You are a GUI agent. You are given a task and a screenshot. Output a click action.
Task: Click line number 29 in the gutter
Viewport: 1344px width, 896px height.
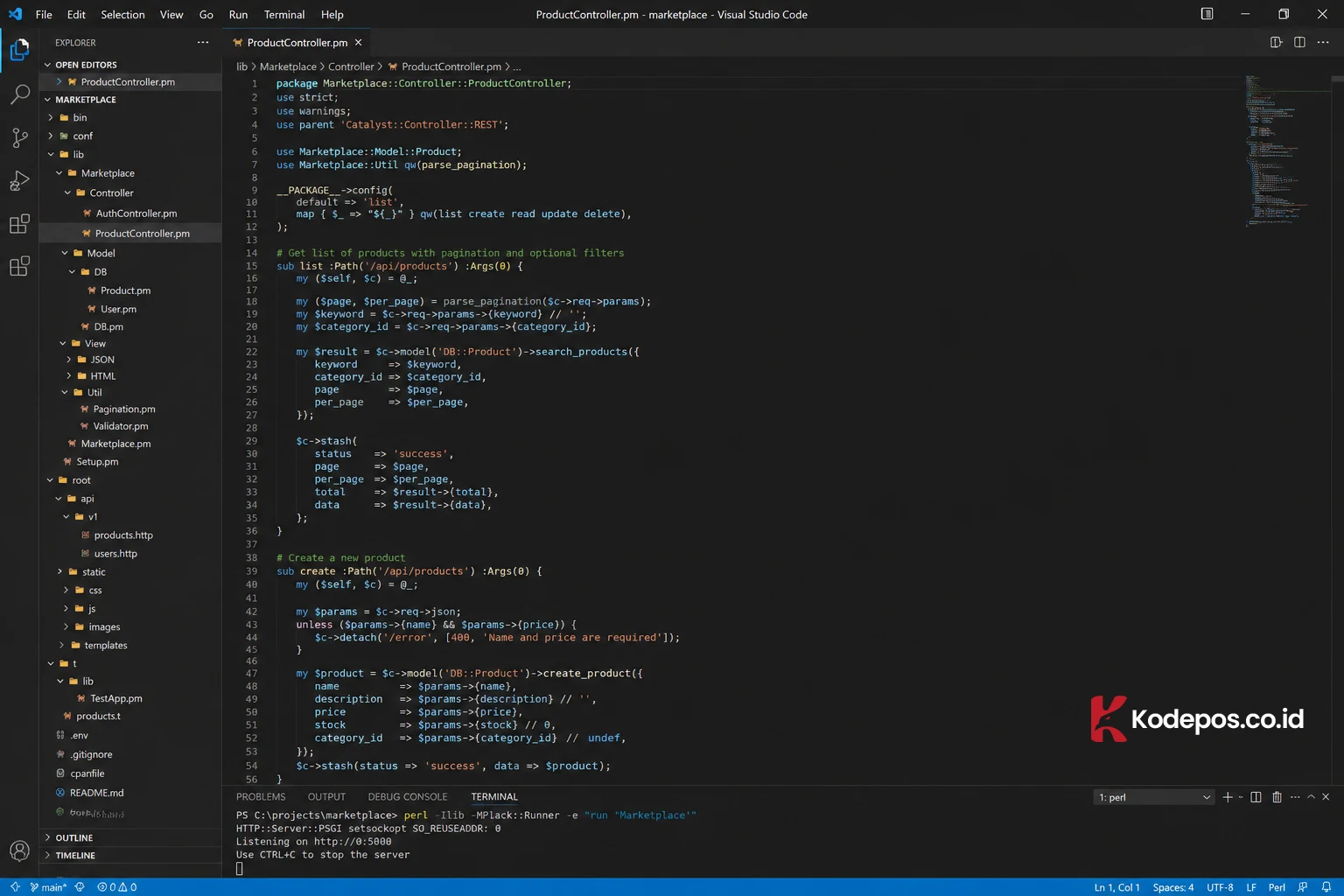tap(252, 441)
